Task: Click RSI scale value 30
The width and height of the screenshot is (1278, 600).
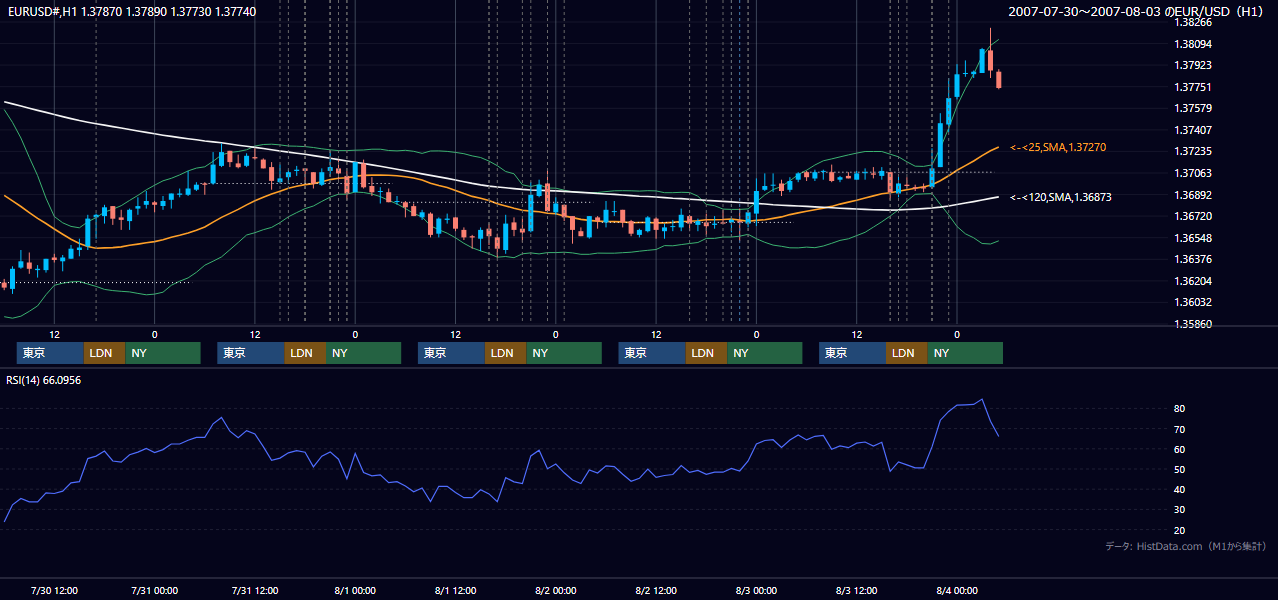Action: (1180, 509)
